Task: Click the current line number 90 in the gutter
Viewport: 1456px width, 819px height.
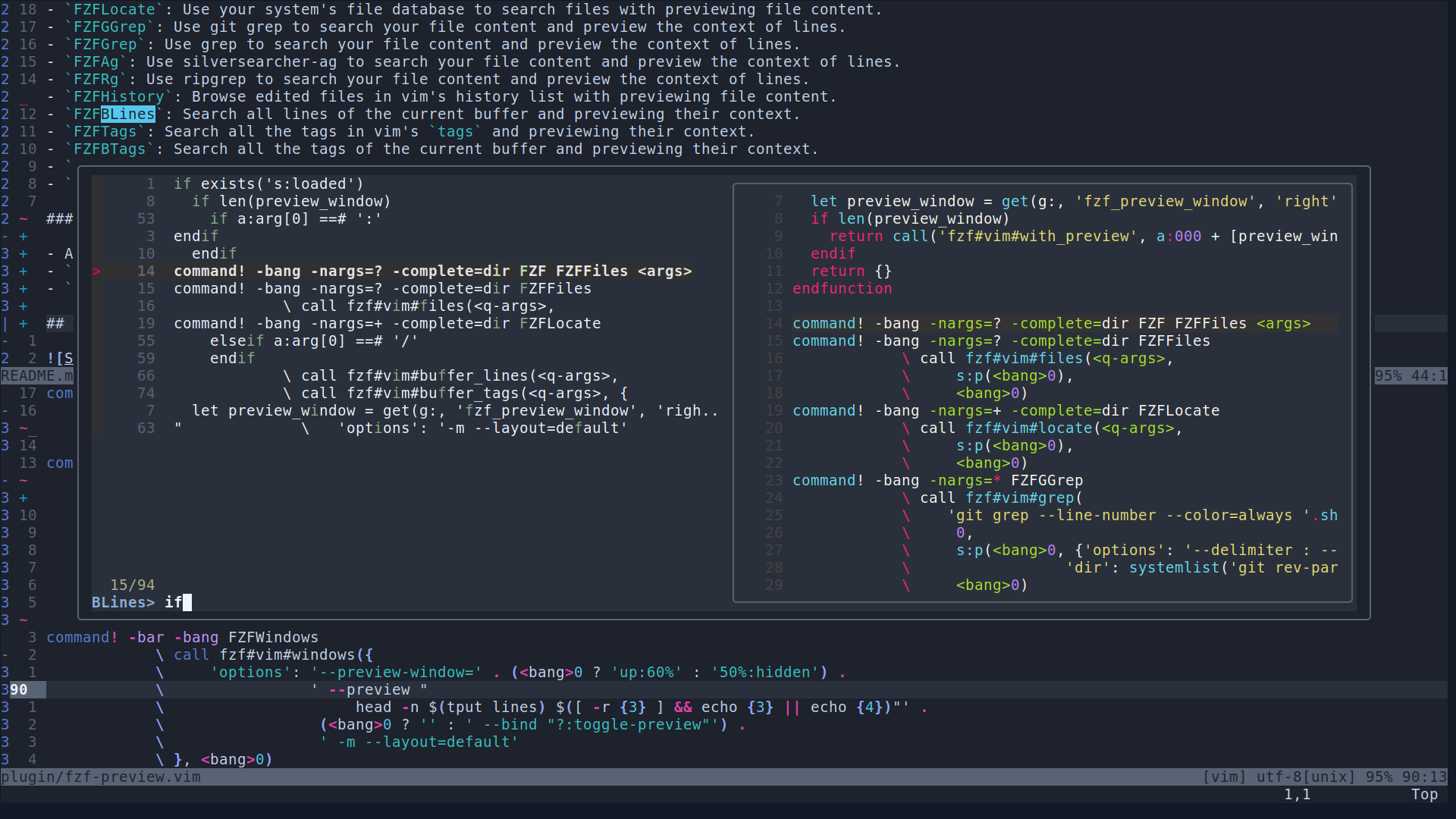Action: (x=19, y=690)
